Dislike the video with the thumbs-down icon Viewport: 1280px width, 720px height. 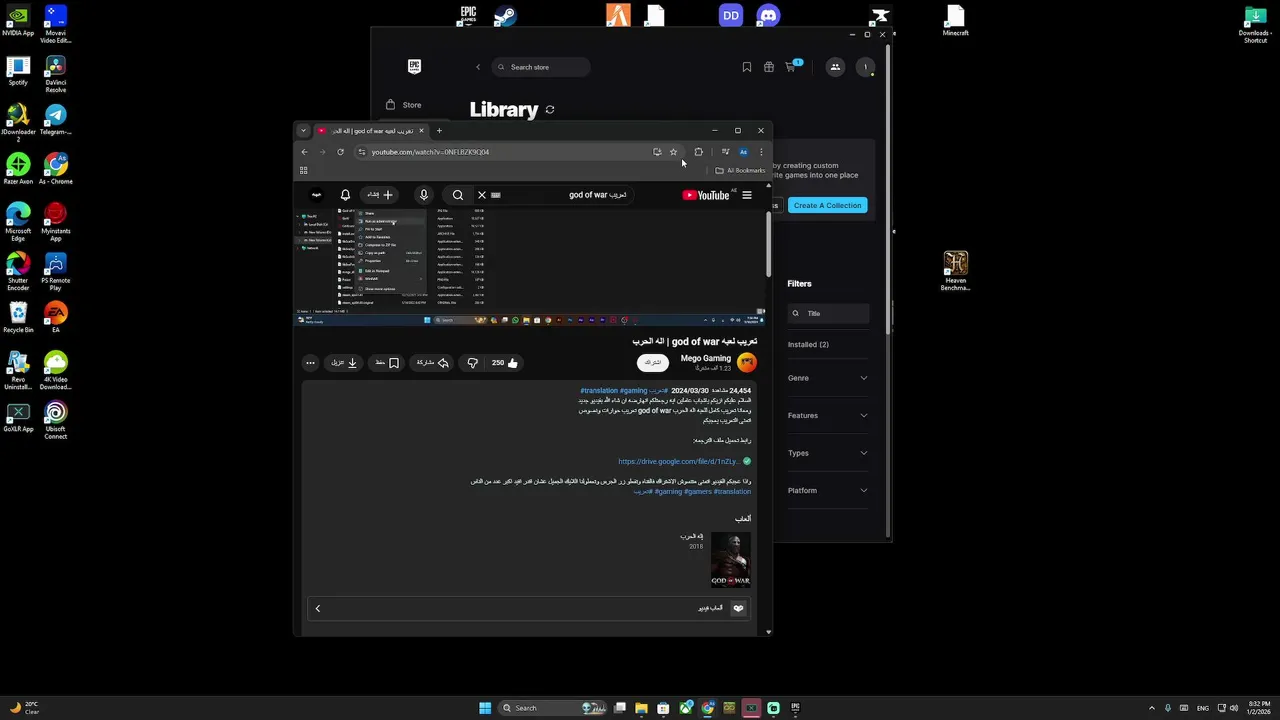pos(472,363)
